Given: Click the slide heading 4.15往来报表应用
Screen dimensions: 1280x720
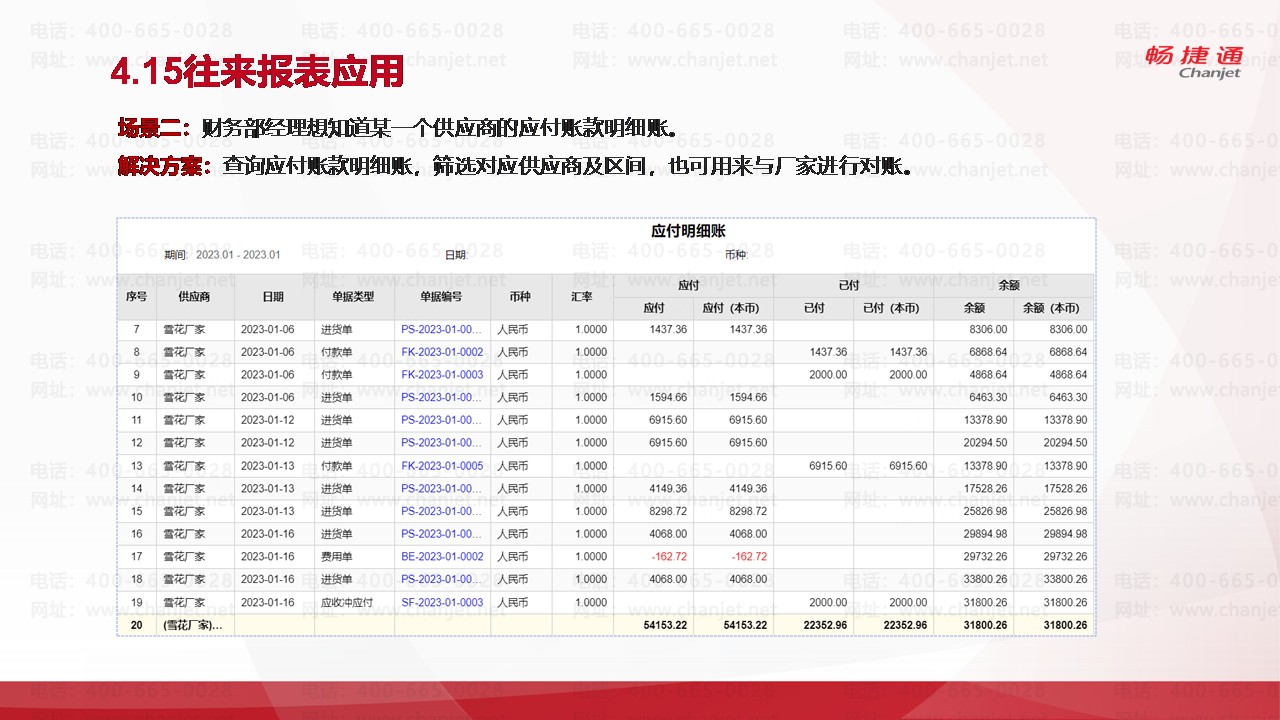Looking at the screenshot, I should tap(257, 72).
